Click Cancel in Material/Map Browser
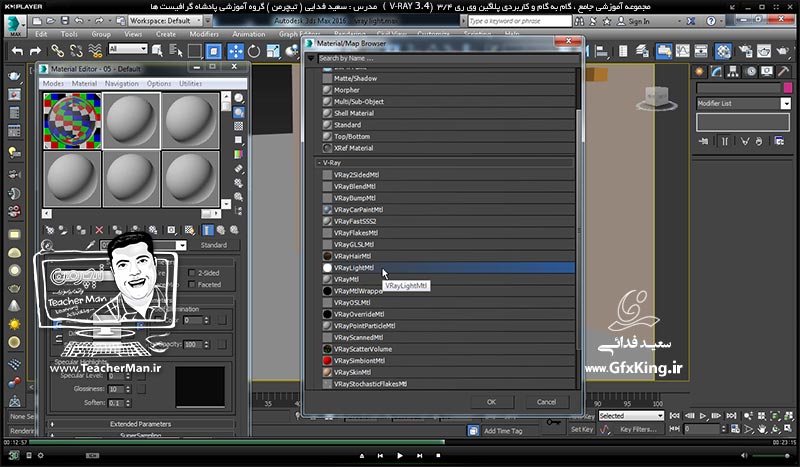The image size is (800, 467). coord(546,402)
